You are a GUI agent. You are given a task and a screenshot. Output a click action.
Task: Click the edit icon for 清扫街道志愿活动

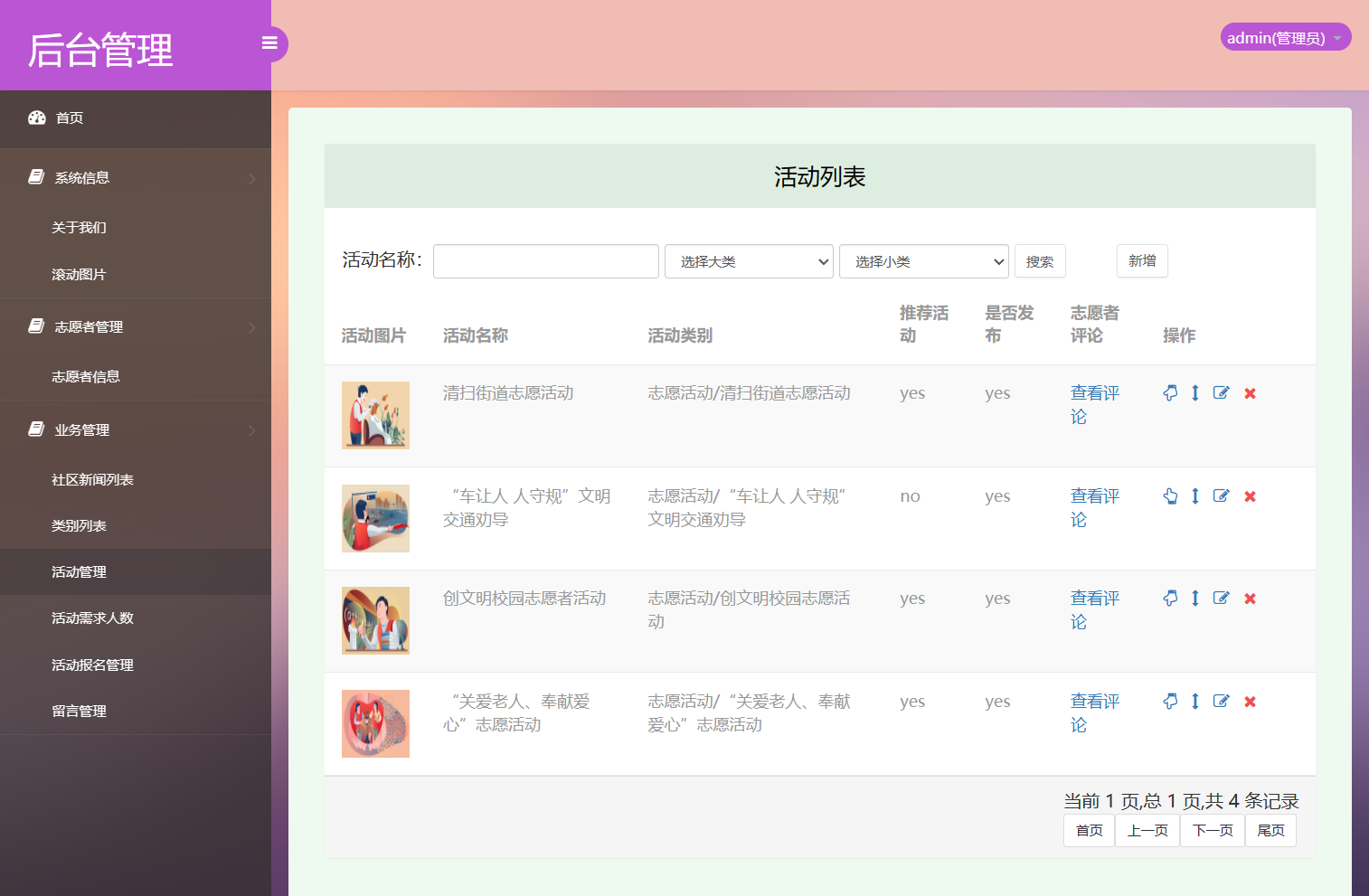coord(1221,392)
